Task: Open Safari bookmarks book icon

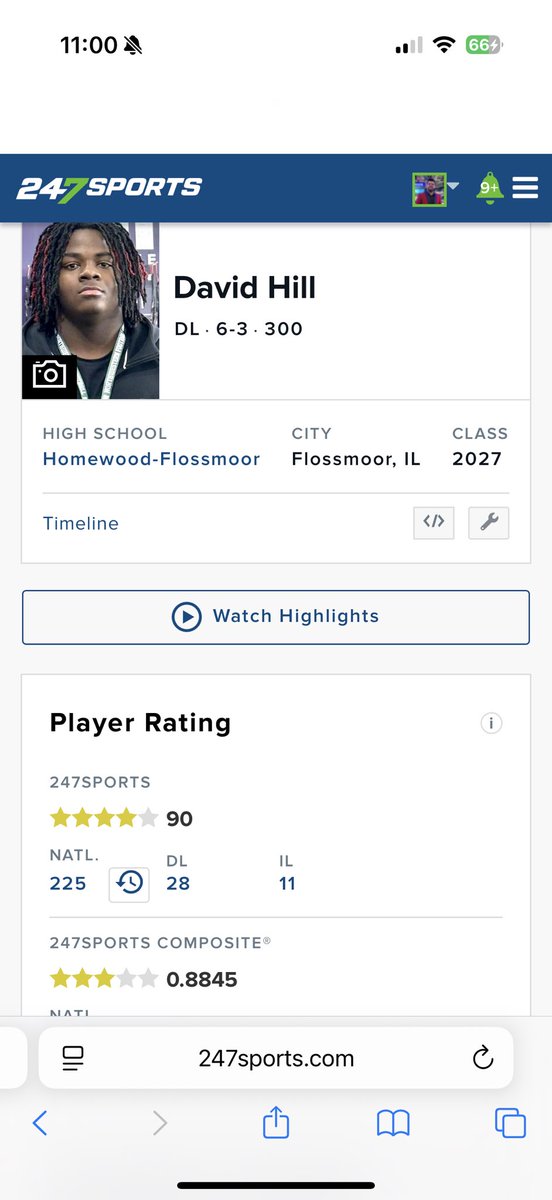Action: [394, 1124]
